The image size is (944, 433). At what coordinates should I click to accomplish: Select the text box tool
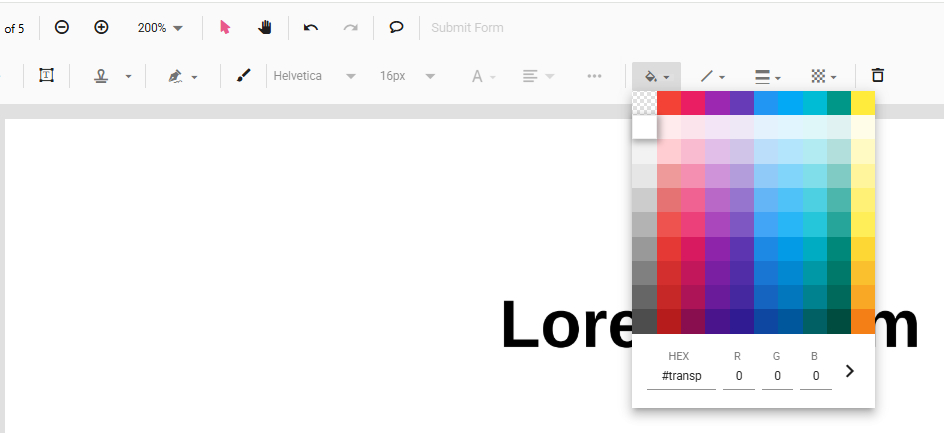point(46,75)
